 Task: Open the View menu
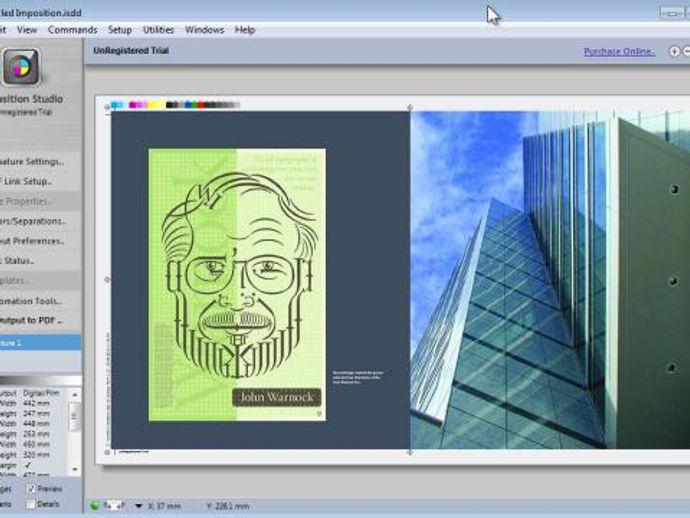27,30
